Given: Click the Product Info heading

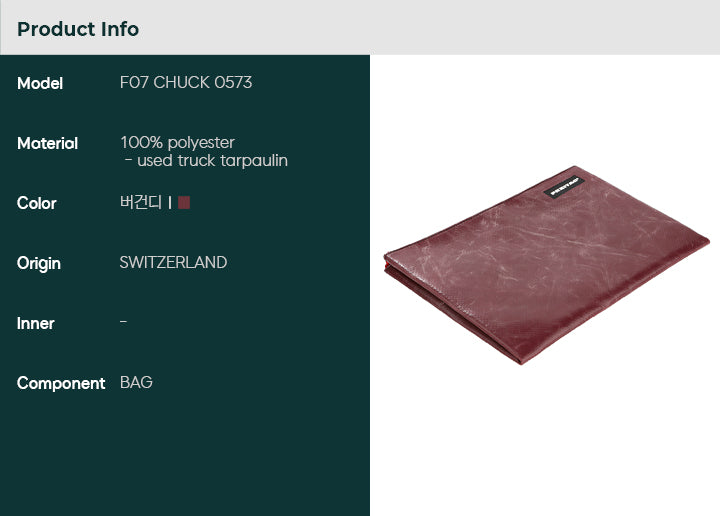Looking at the screenshot, I should pyautogui.click(x=78, y=29).
